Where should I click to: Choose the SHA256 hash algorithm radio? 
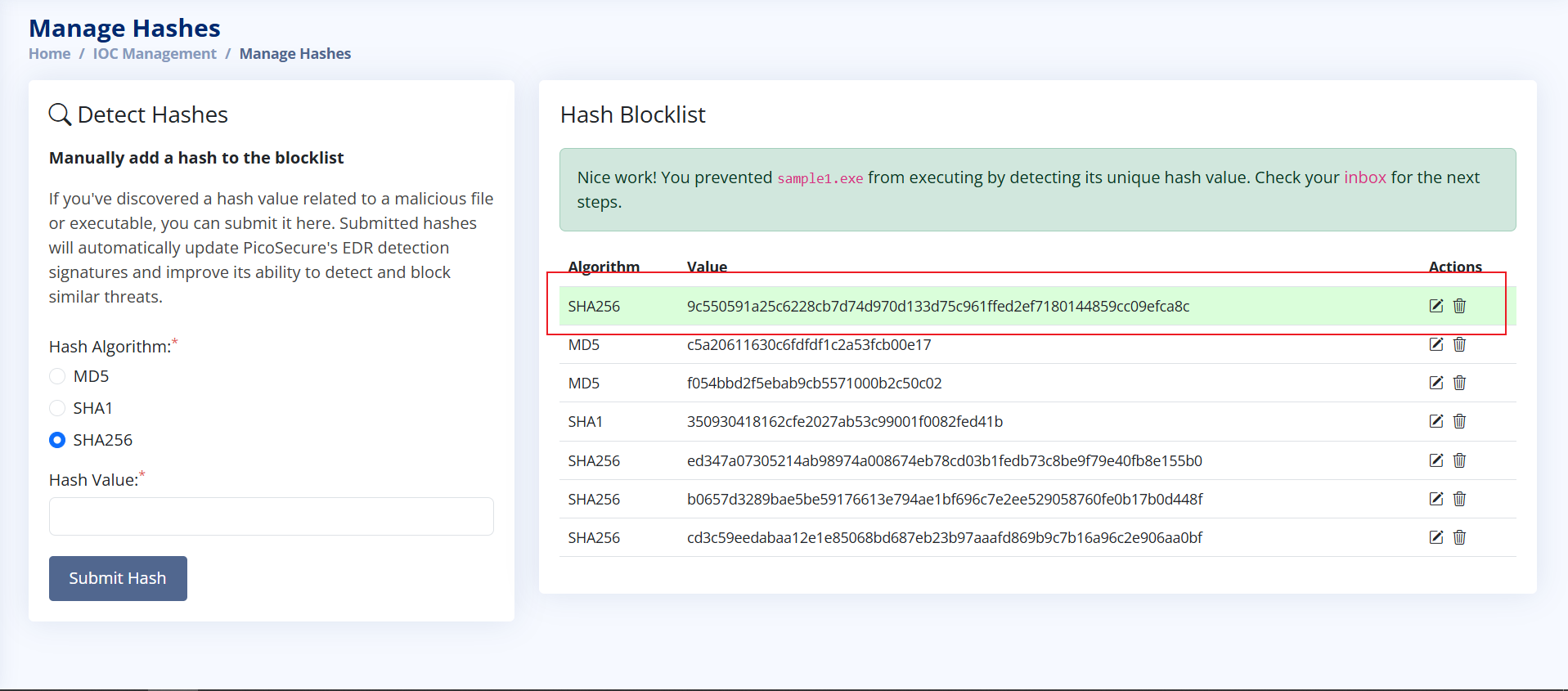[57, 440]
